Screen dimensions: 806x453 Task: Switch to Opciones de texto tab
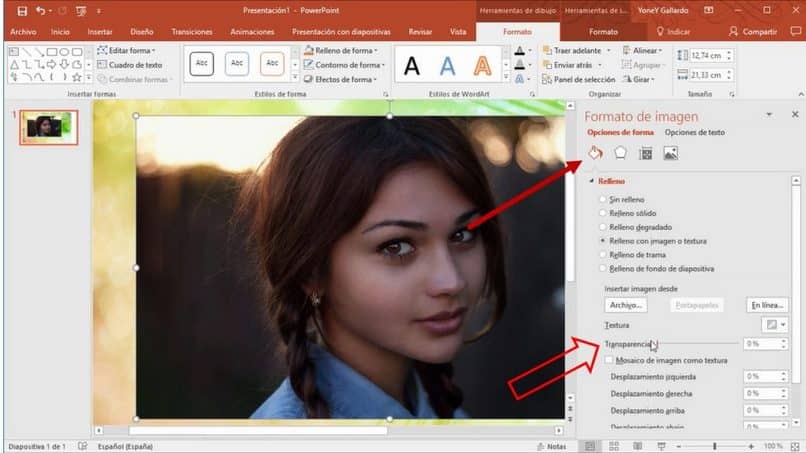694,132
